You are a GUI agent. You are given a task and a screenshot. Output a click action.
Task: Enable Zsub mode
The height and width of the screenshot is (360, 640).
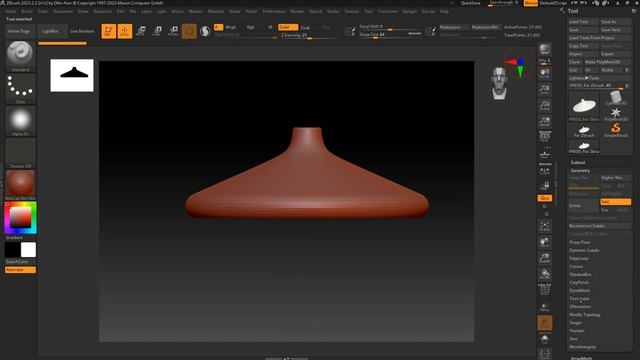[x=305, y=27]
